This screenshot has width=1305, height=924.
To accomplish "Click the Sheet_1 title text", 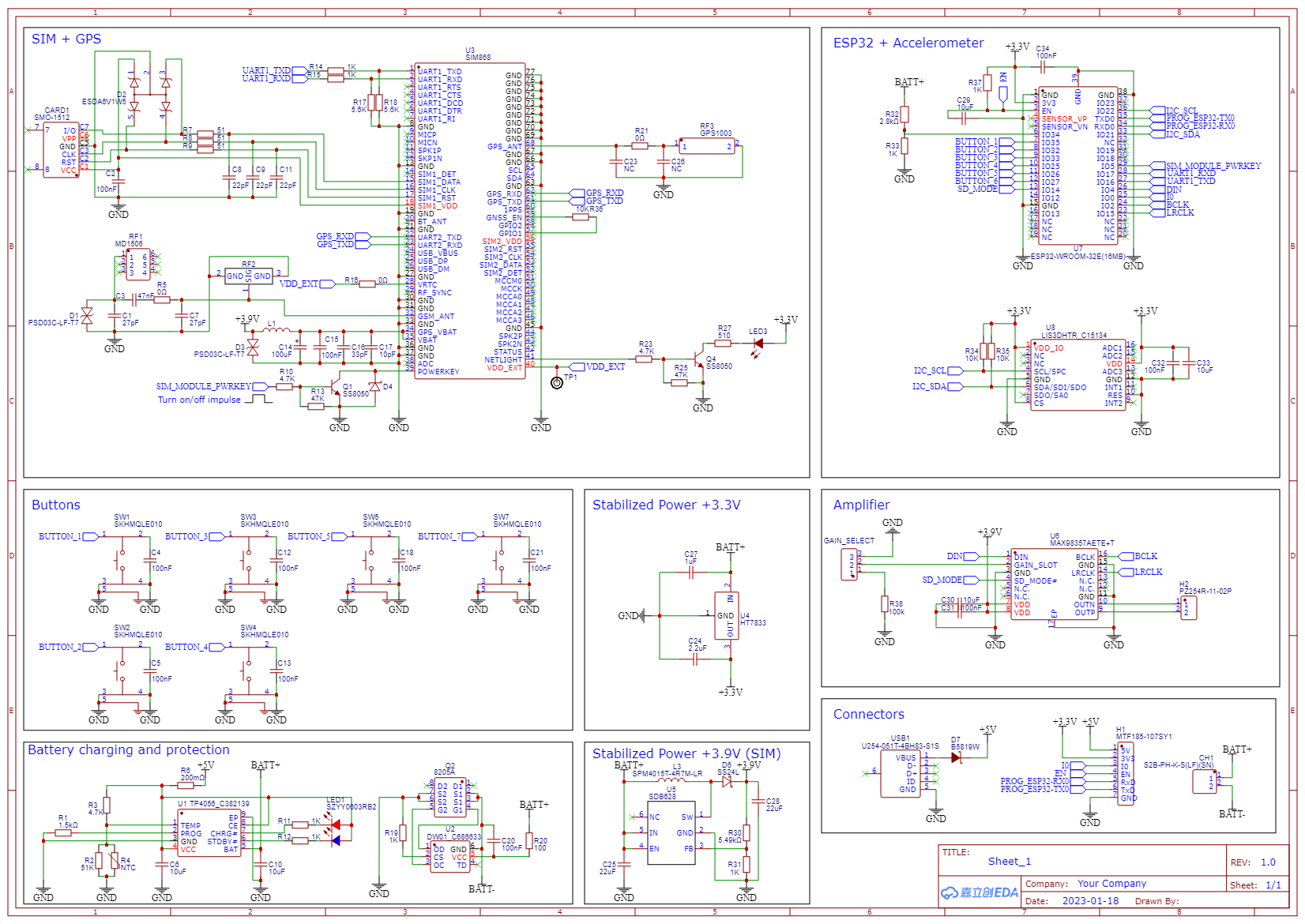I will click(x=1009, y=861).
